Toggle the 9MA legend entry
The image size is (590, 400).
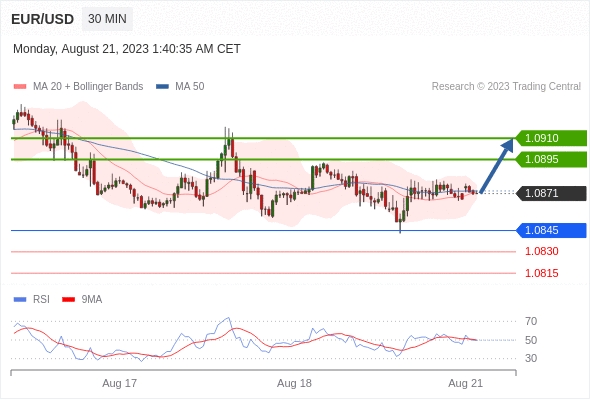82,300
